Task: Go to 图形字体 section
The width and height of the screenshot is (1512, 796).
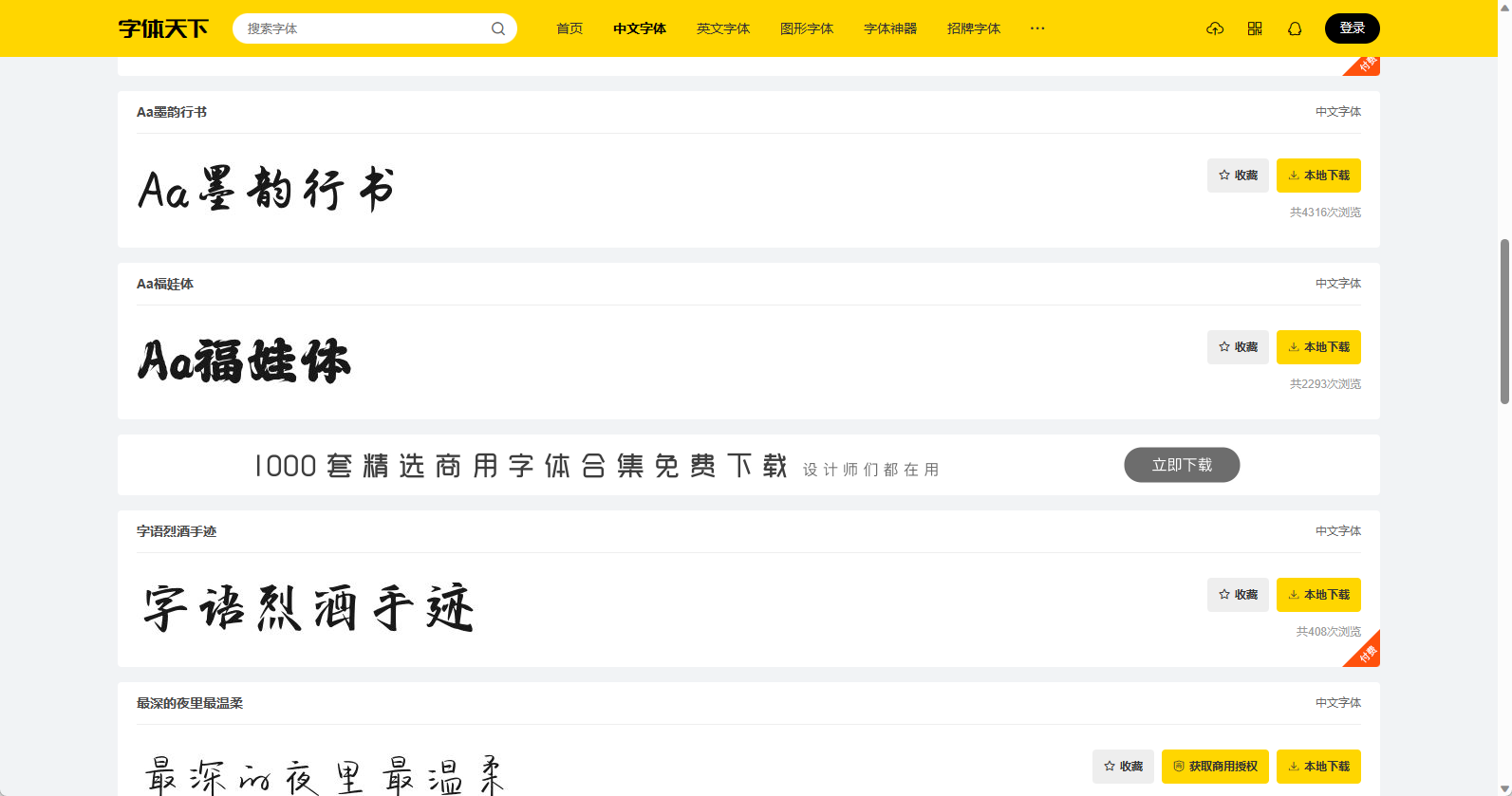Action: pos(807,28)
